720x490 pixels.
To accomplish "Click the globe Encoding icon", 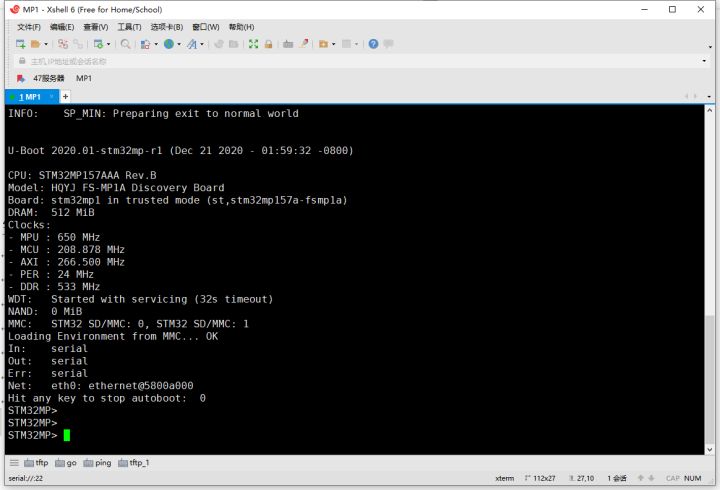I will pyautogui.click(x=169, y=44).
